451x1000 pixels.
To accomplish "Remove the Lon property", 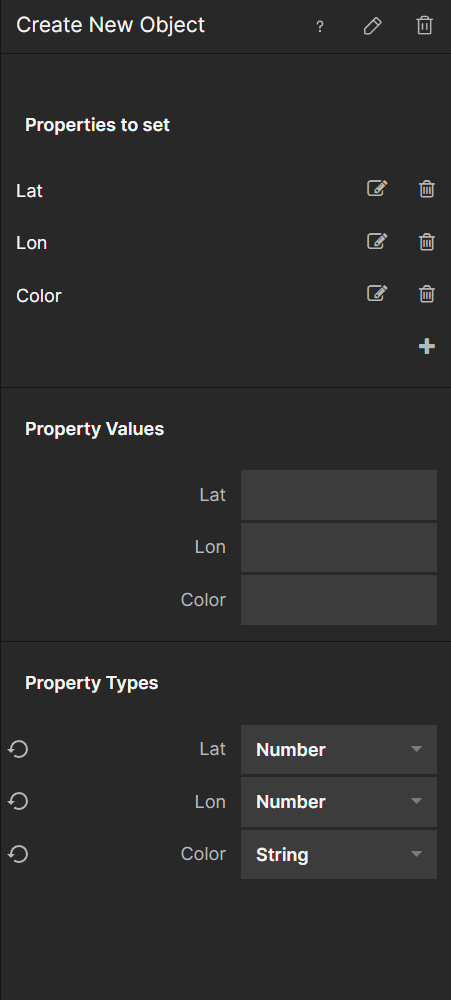I will pos(427,241).
